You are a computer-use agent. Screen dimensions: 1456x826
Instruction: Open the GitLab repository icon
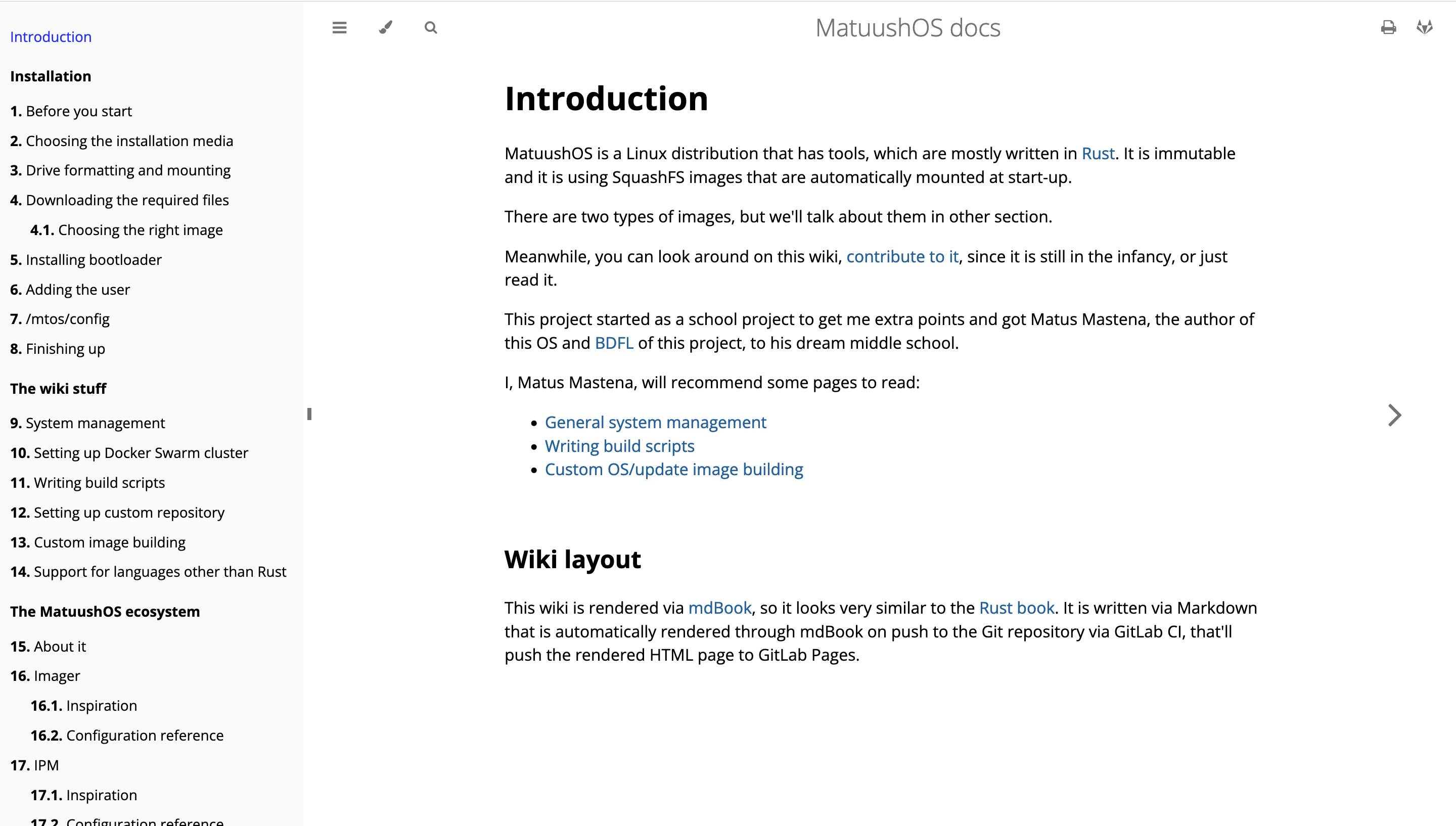[x=1425, y=27]
